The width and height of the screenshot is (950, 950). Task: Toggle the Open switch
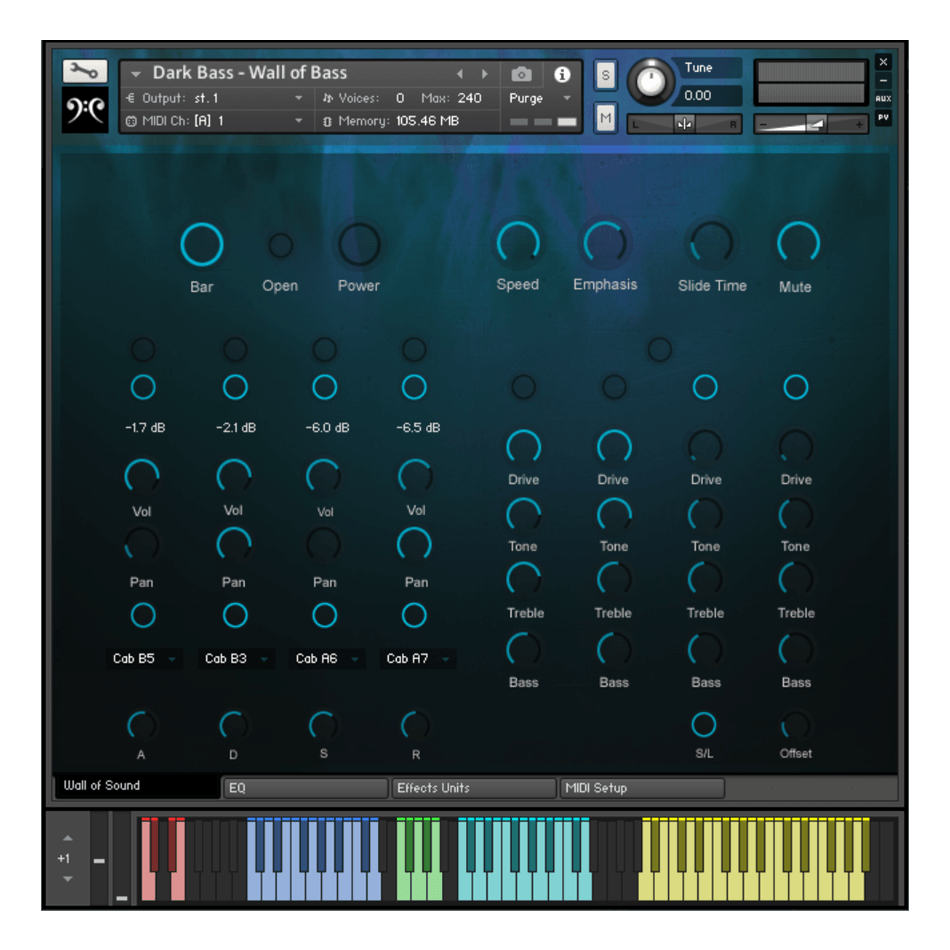pos(281,245)
